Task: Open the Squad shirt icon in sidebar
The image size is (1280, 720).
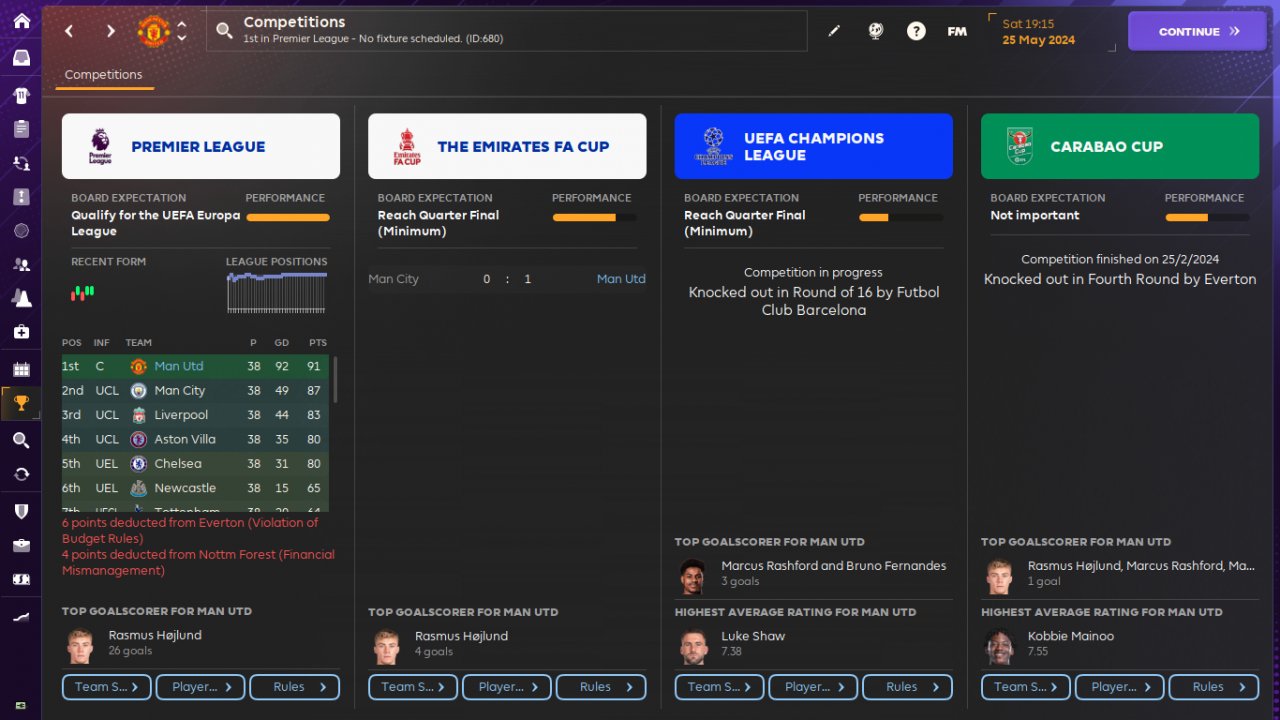Action: click(x=21, y=95)
